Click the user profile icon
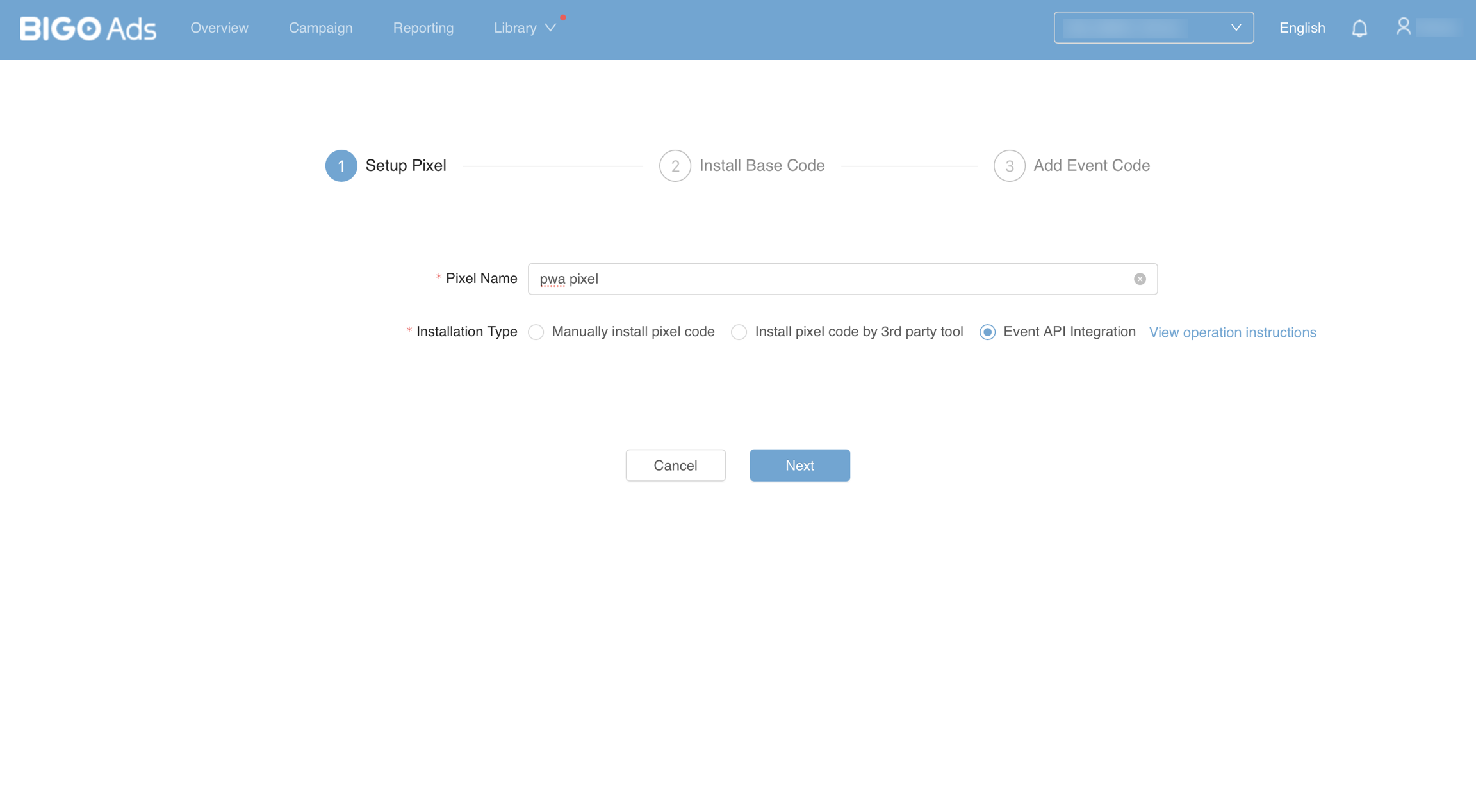 click(x=1403, y=26)
